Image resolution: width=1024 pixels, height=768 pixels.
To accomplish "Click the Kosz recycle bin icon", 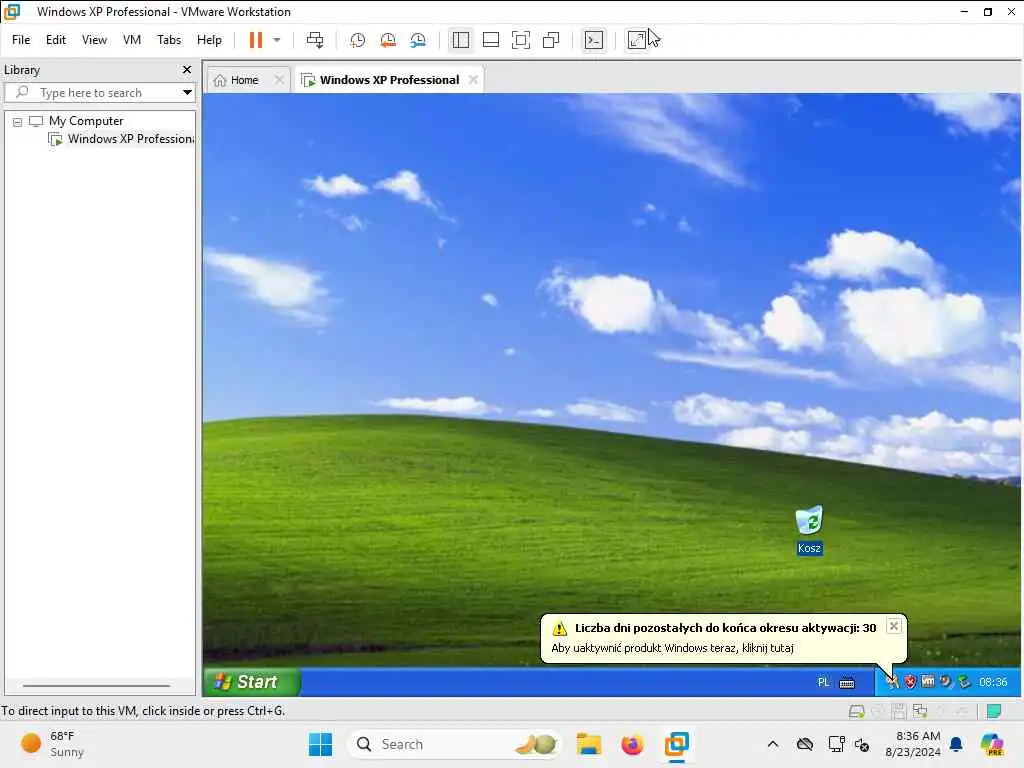I will [809, 530].
